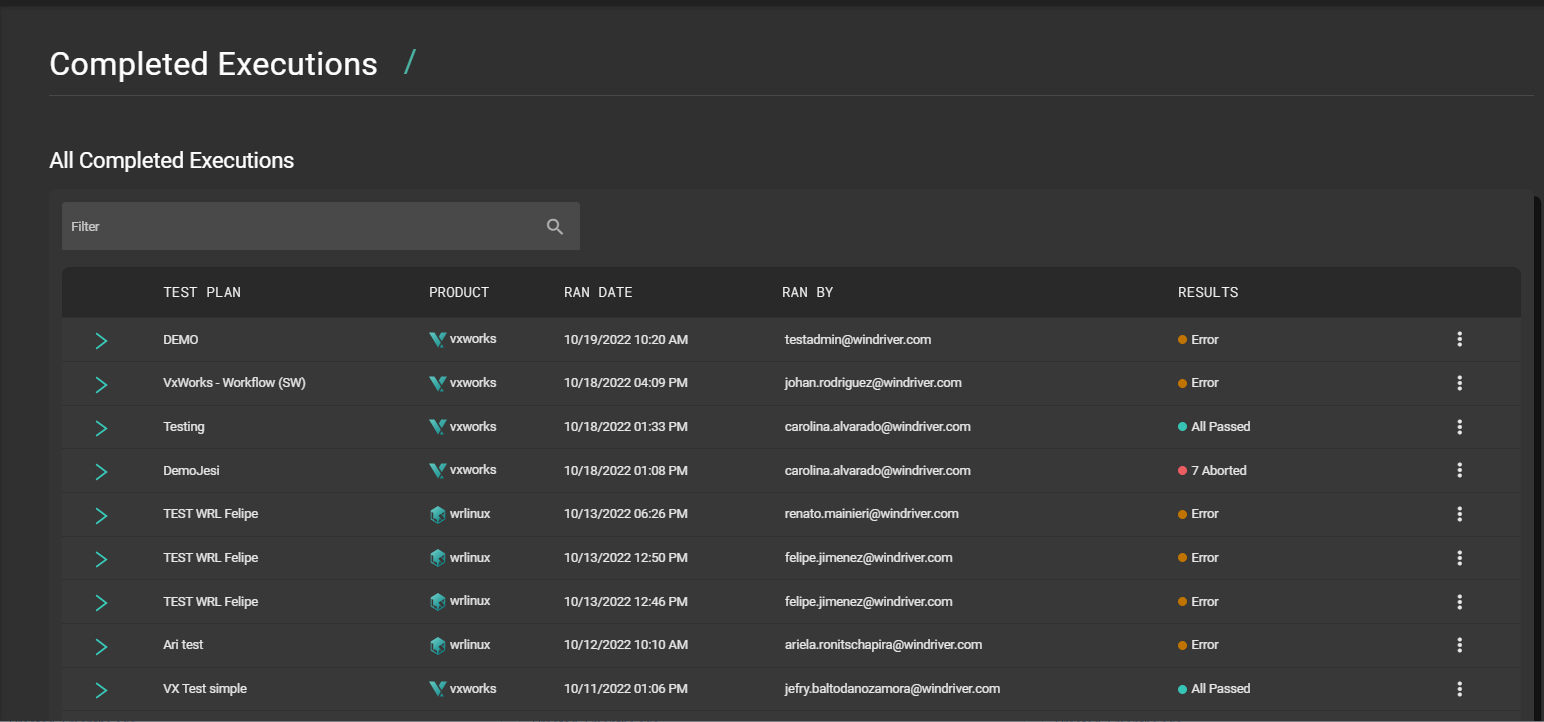Open three-dot menu for Testing row
1544x722 pixels.
(x=1459, y=427)
